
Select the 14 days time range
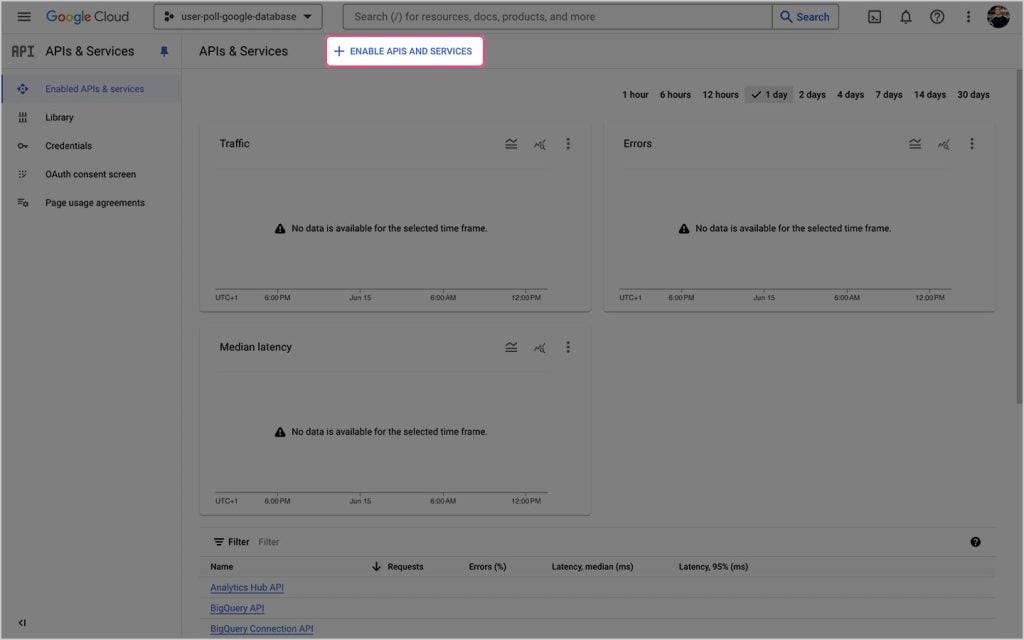[929, 95]
